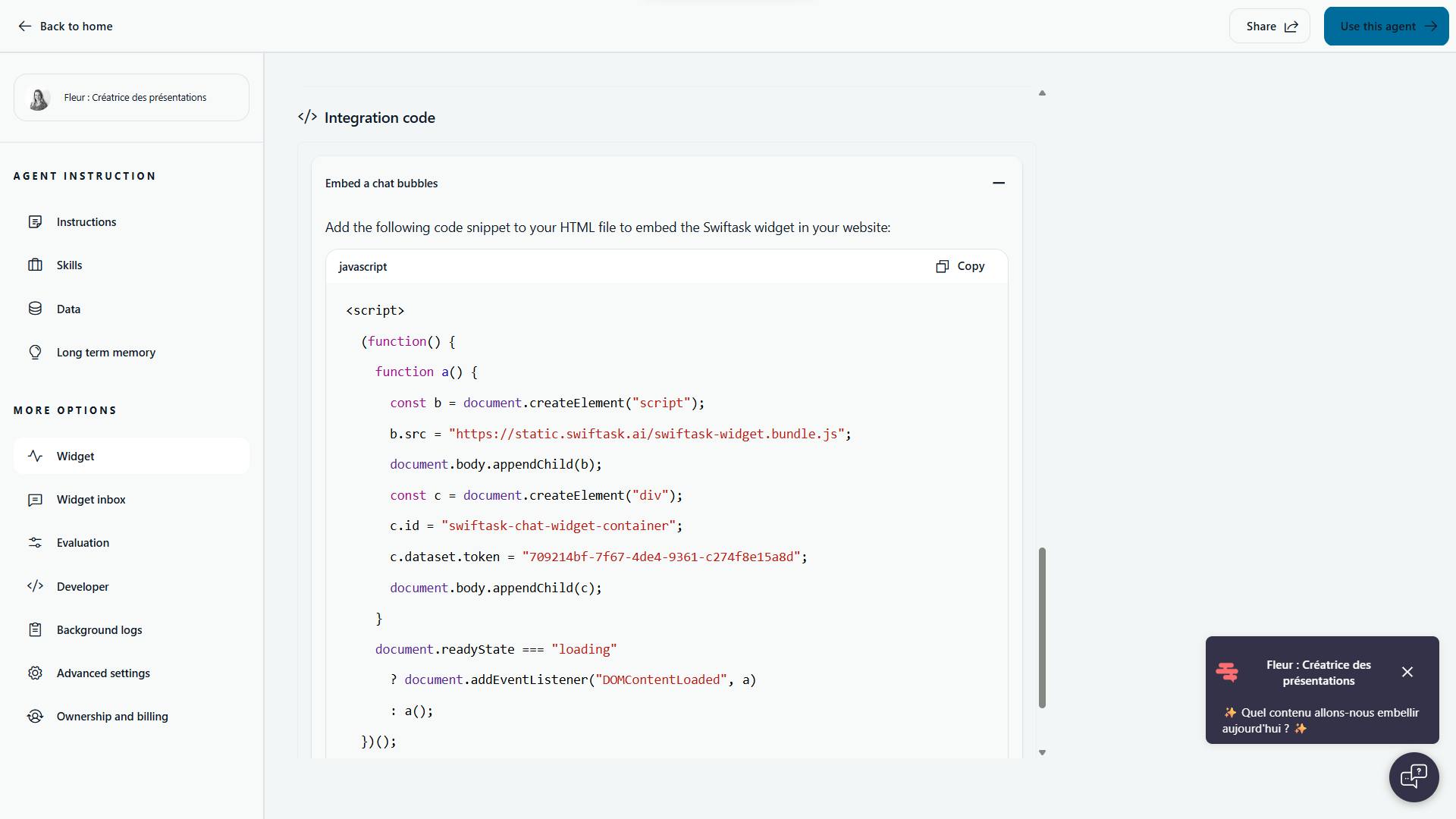Open the floating Swiftask chat bubble icon
This screenshot has width=1456, height=819.
click(x=1414, y=777)
